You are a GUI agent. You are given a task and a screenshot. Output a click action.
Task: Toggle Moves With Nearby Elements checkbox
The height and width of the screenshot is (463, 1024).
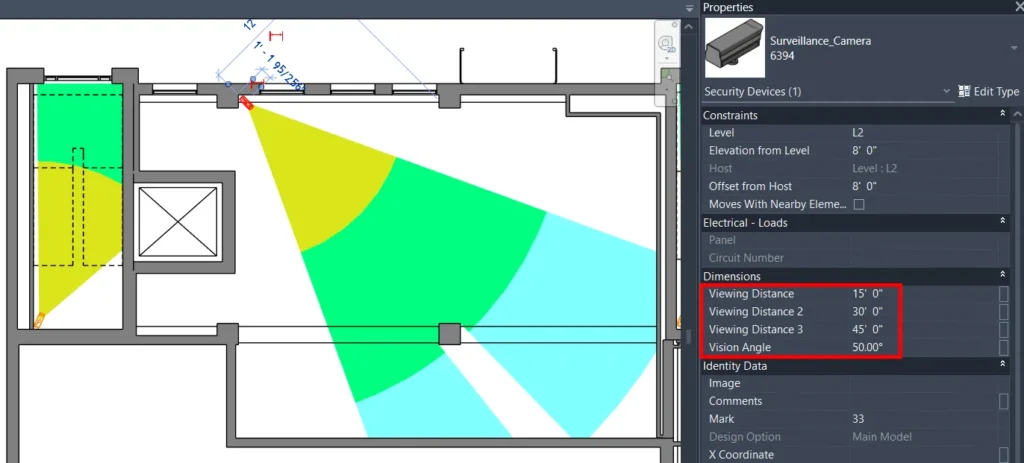tap(858, 204)
